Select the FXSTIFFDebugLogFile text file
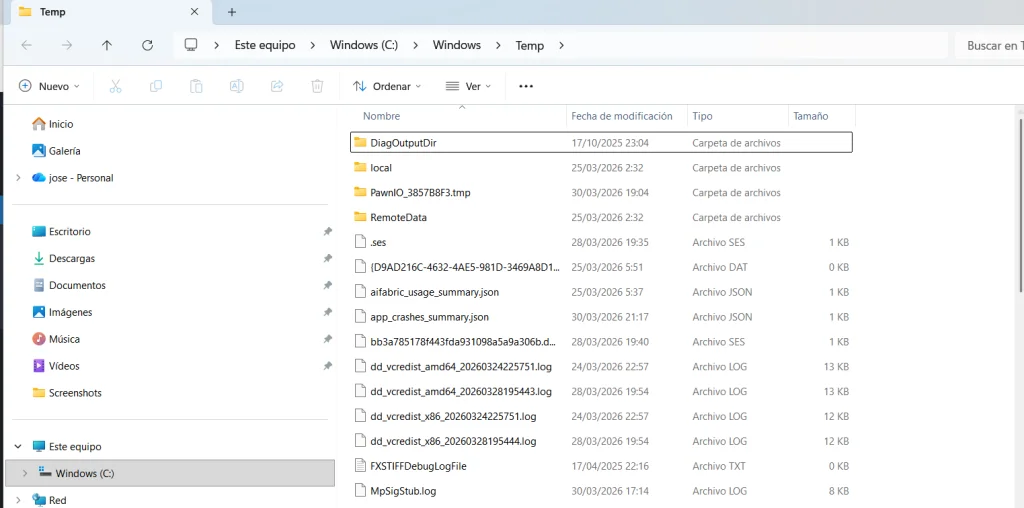This screenshot has height=508, width=1024. click(x=601, y=466)
